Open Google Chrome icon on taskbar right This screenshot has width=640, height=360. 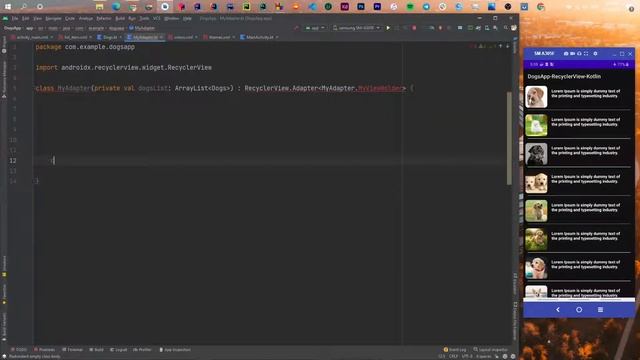click(x=540, y=7)
